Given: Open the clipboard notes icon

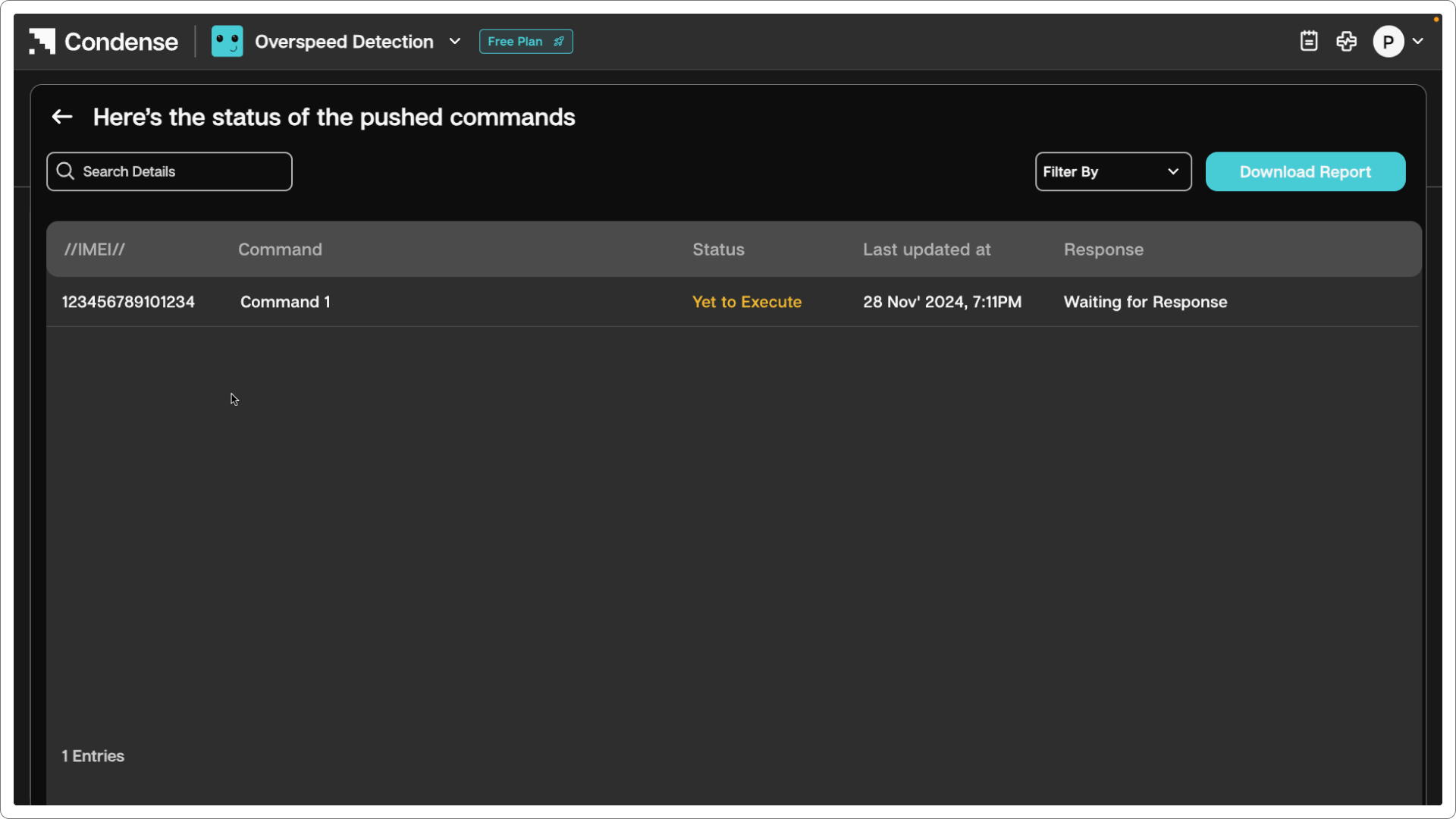Looking at the screenshot, I should point(1309,41).
